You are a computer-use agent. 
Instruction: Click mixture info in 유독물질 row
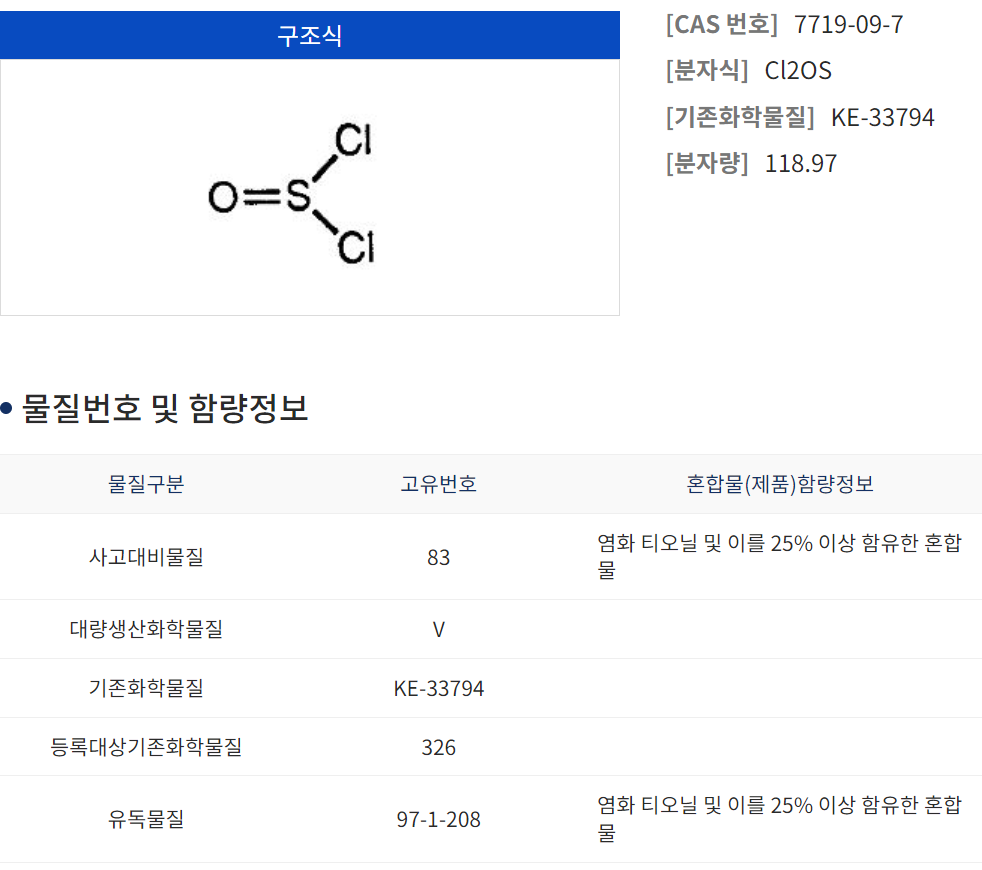tap(779, 819)
